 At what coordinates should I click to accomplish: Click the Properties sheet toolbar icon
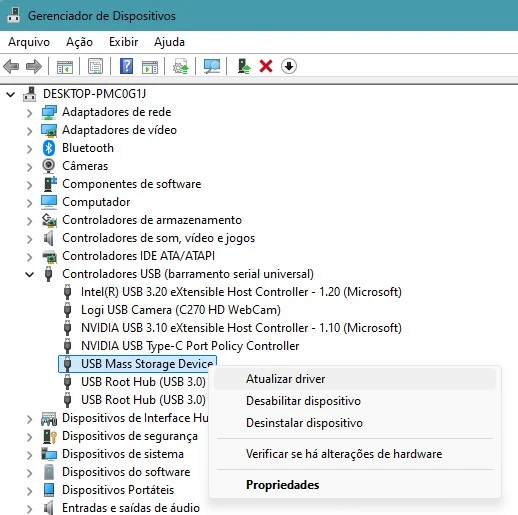point(95,66)
